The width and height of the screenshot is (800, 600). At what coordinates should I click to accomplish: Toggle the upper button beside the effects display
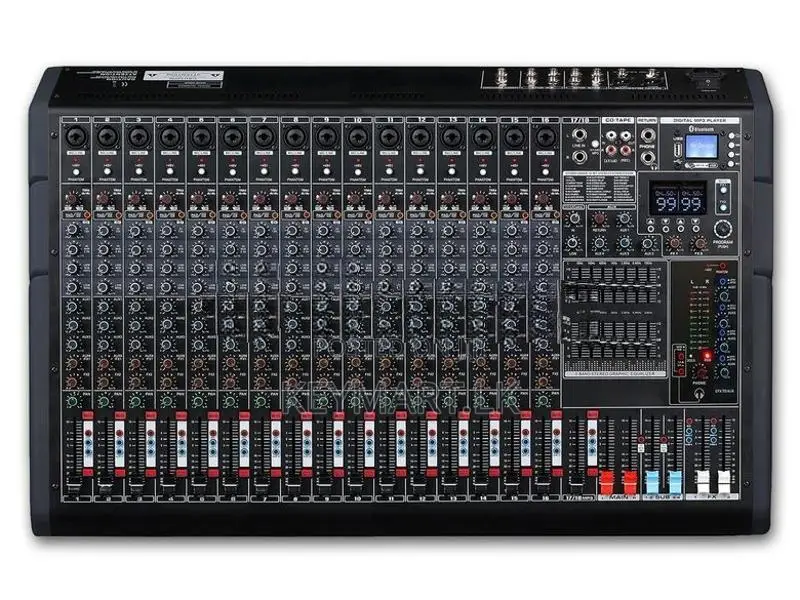(723, 190)
